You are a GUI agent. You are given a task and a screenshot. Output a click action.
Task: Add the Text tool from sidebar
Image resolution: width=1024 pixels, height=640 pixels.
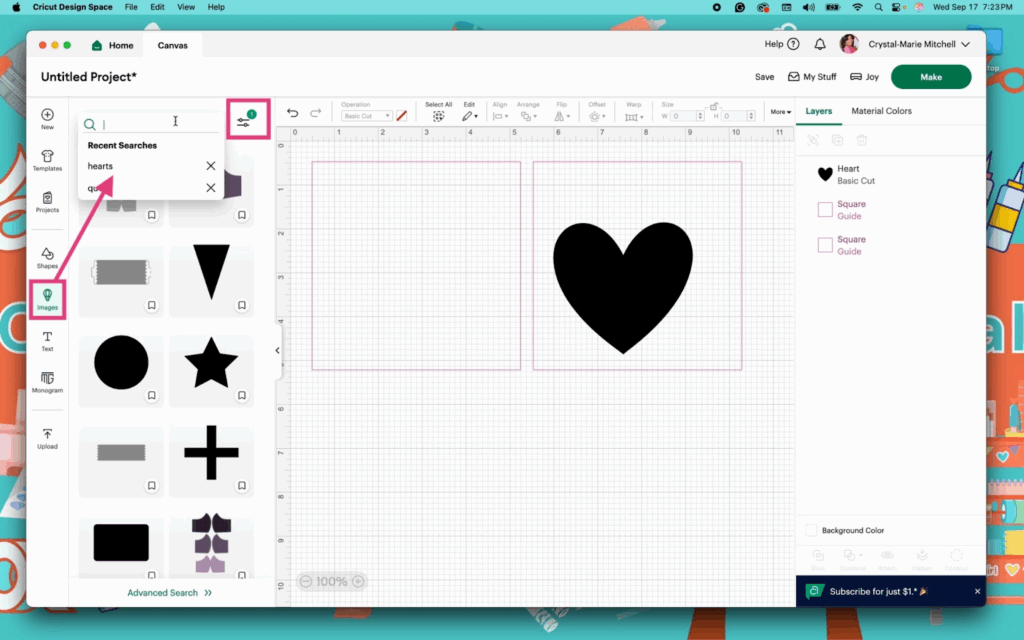[47, 341]
